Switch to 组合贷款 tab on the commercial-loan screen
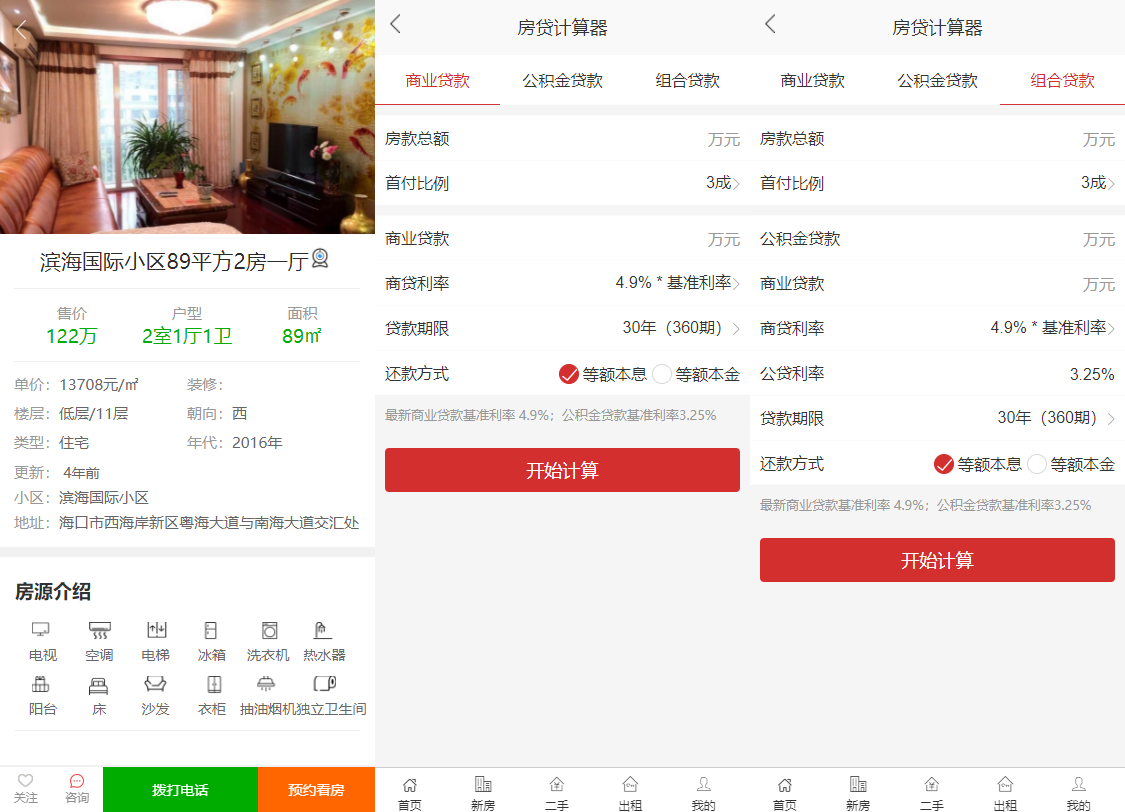The image size is (1125, 812). point(687,80)
